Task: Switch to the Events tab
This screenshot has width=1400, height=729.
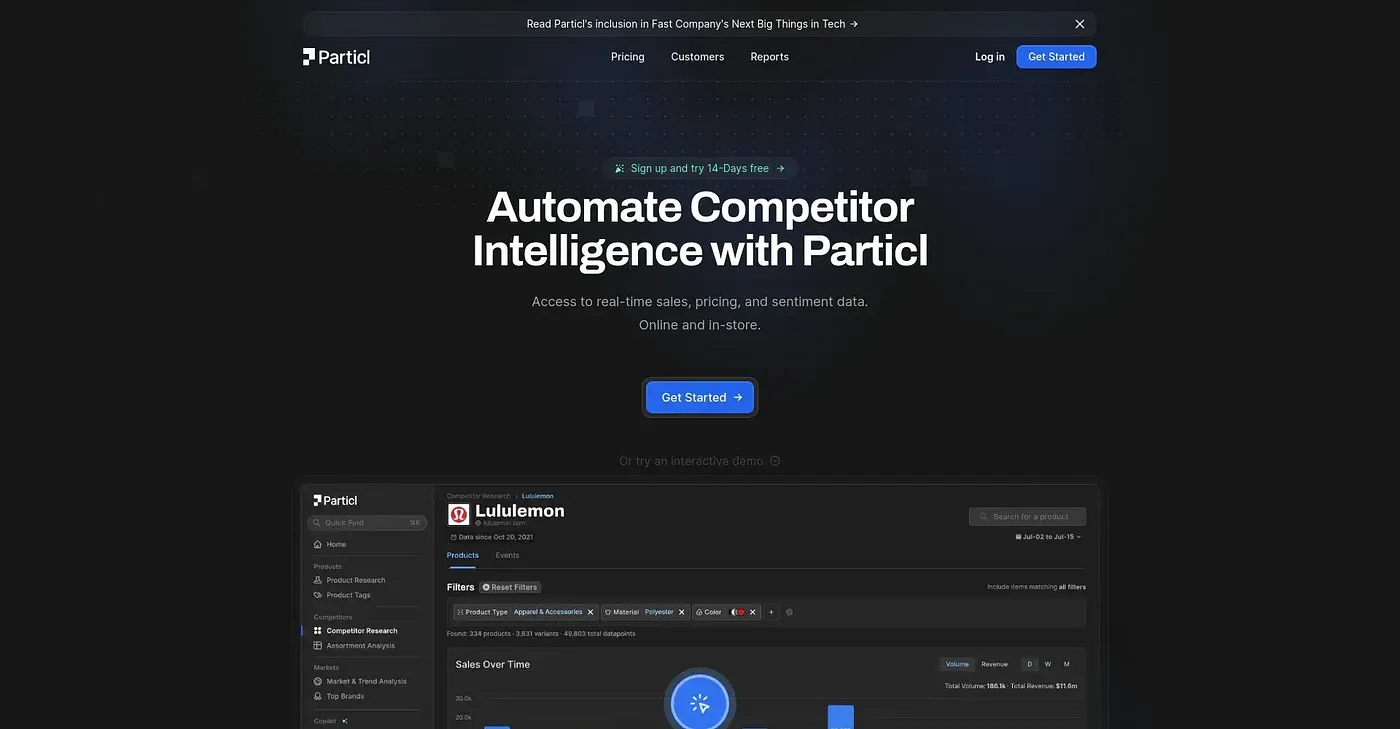Action: [x=507, y=555]
